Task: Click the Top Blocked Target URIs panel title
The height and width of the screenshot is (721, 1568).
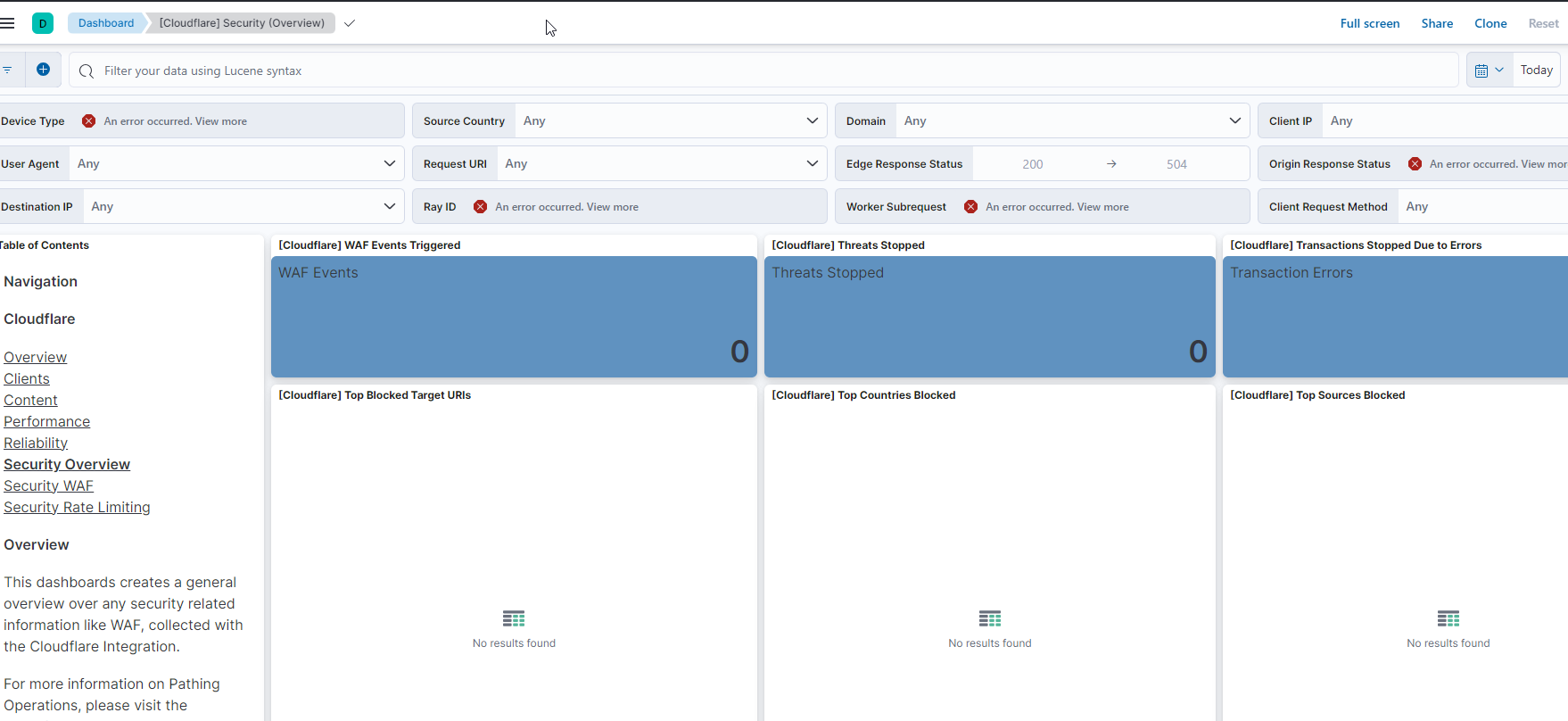Action: point(375,395)
